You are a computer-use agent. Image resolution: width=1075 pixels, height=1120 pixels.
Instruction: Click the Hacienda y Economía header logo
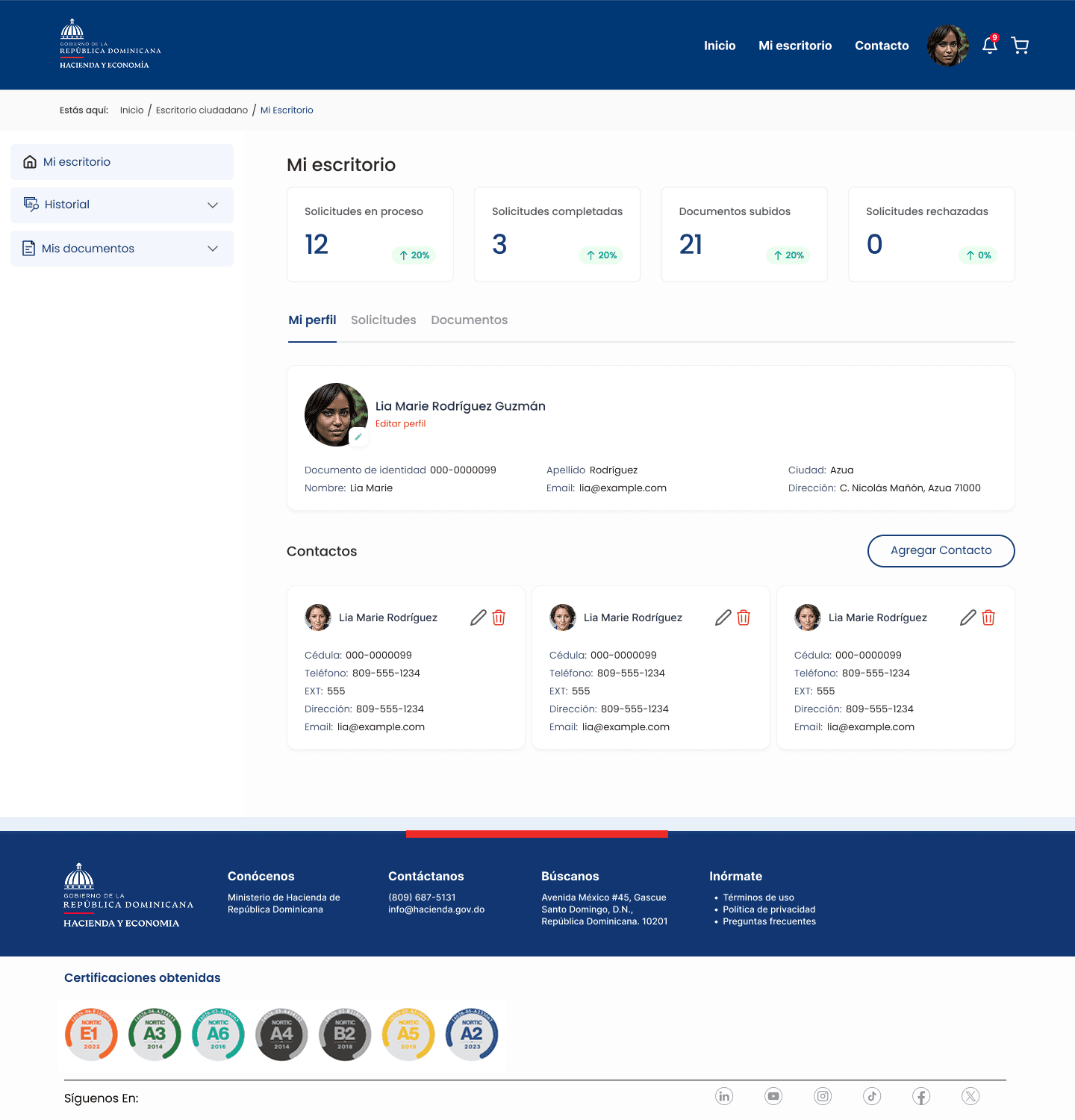tap(110, 44)
